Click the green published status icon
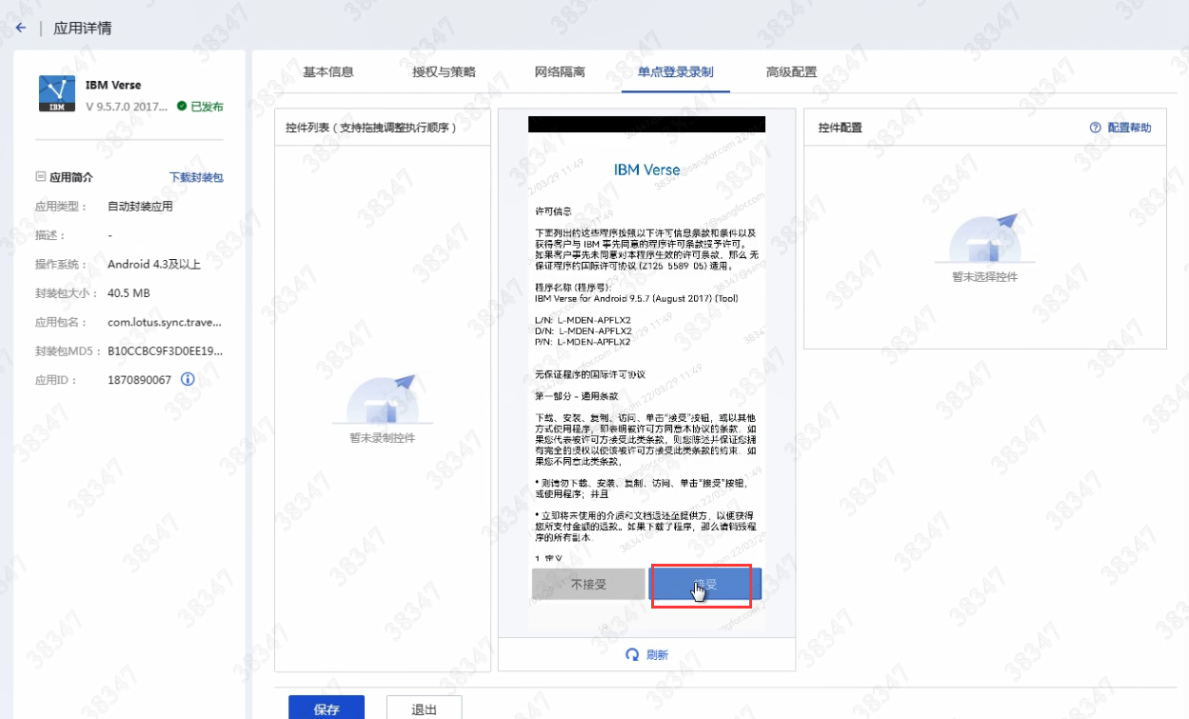 182,106
